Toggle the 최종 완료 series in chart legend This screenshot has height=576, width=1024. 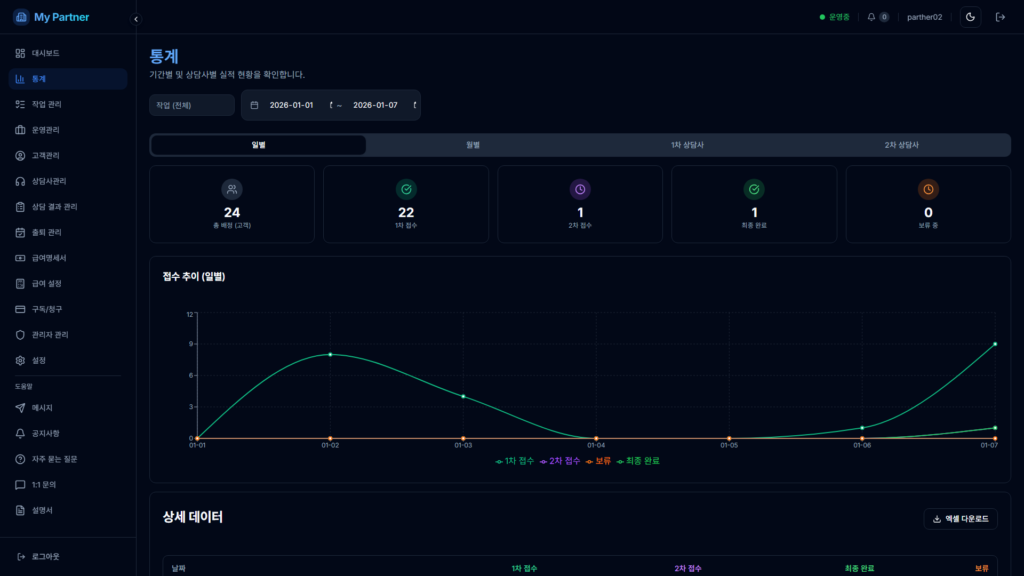point(638,461)
